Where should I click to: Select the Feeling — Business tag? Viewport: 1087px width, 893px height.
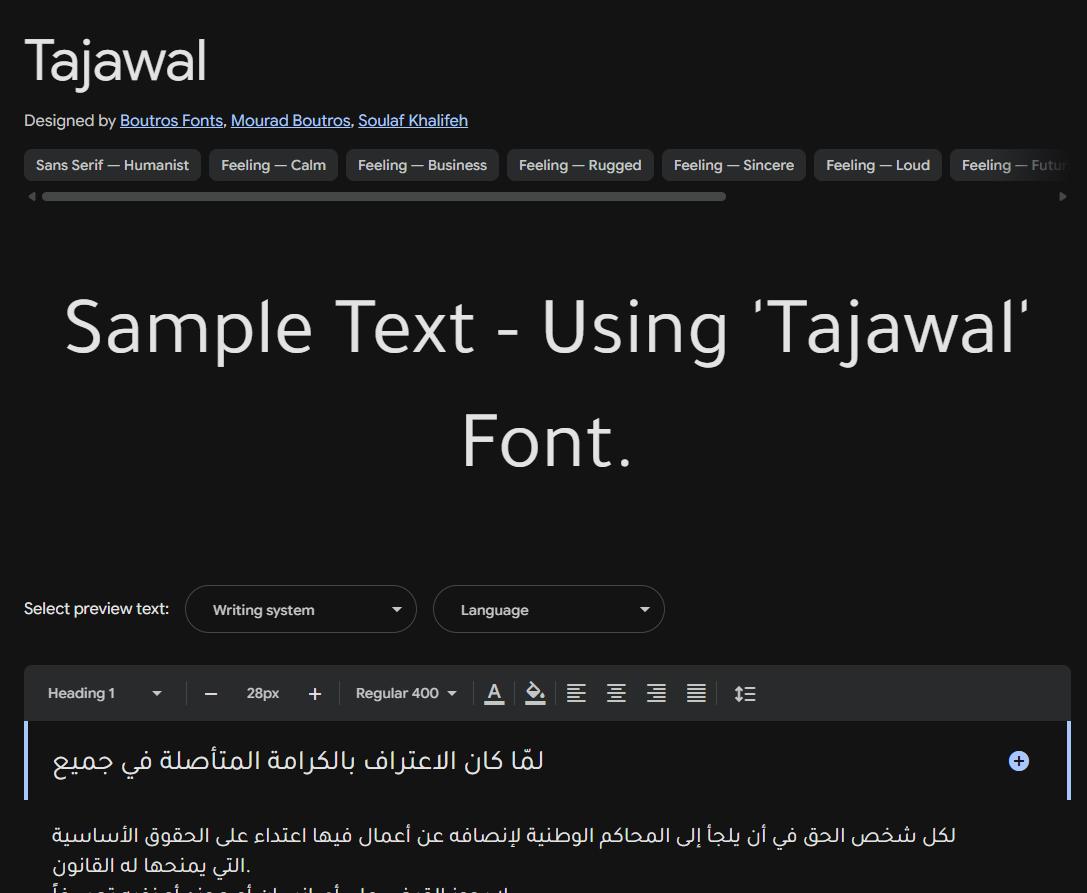click(422, 165)
